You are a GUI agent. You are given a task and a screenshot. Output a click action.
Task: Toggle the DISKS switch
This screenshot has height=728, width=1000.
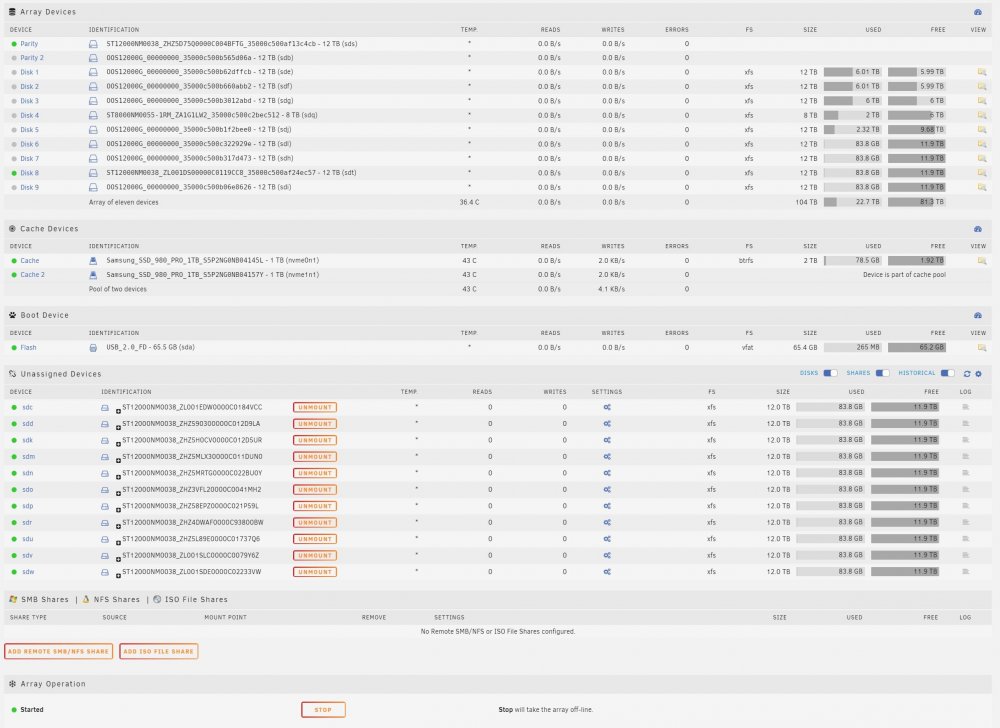click(830, 374)
